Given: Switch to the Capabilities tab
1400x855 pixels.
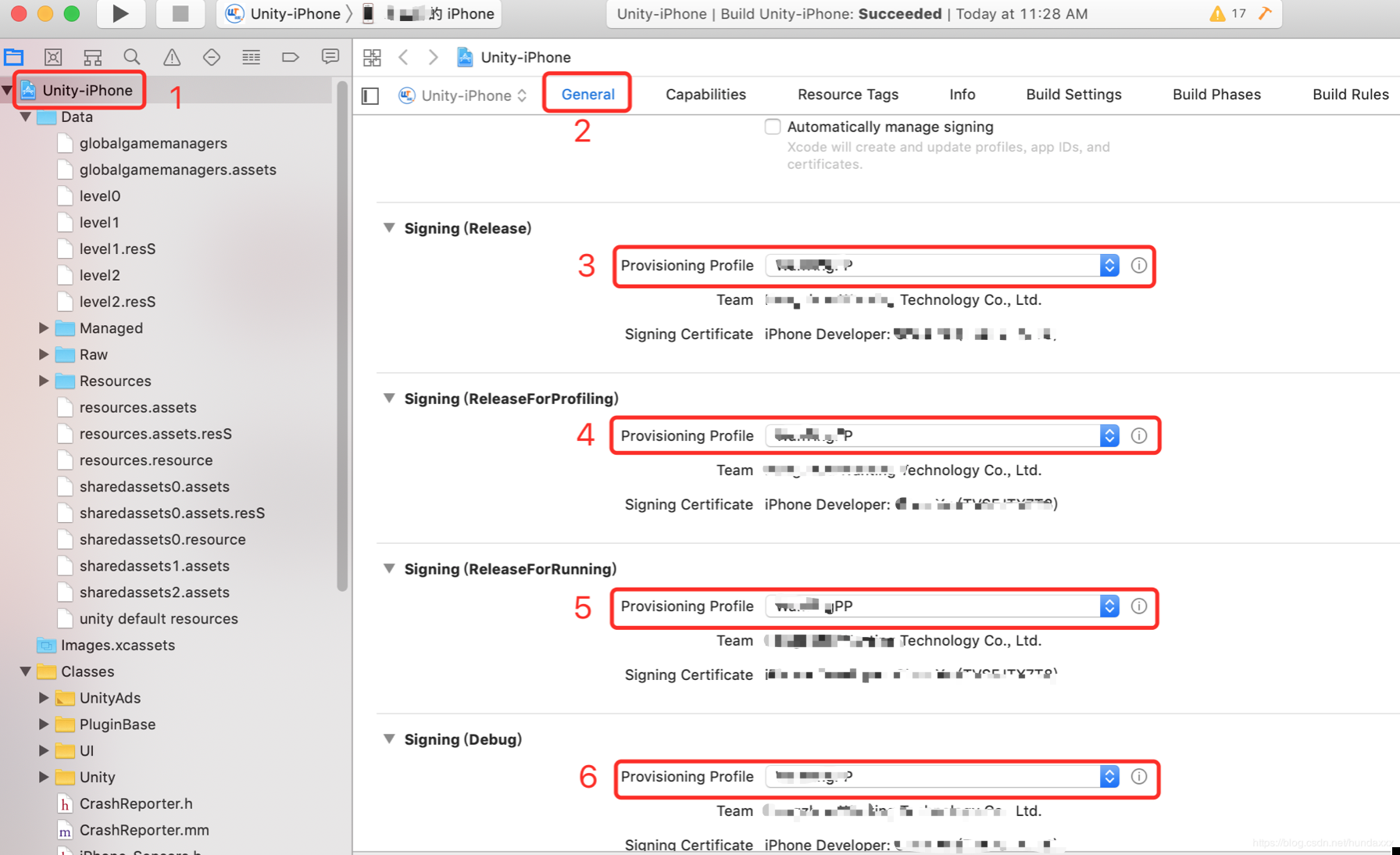Looking at the screenshot, I should (x=705, y=95).
